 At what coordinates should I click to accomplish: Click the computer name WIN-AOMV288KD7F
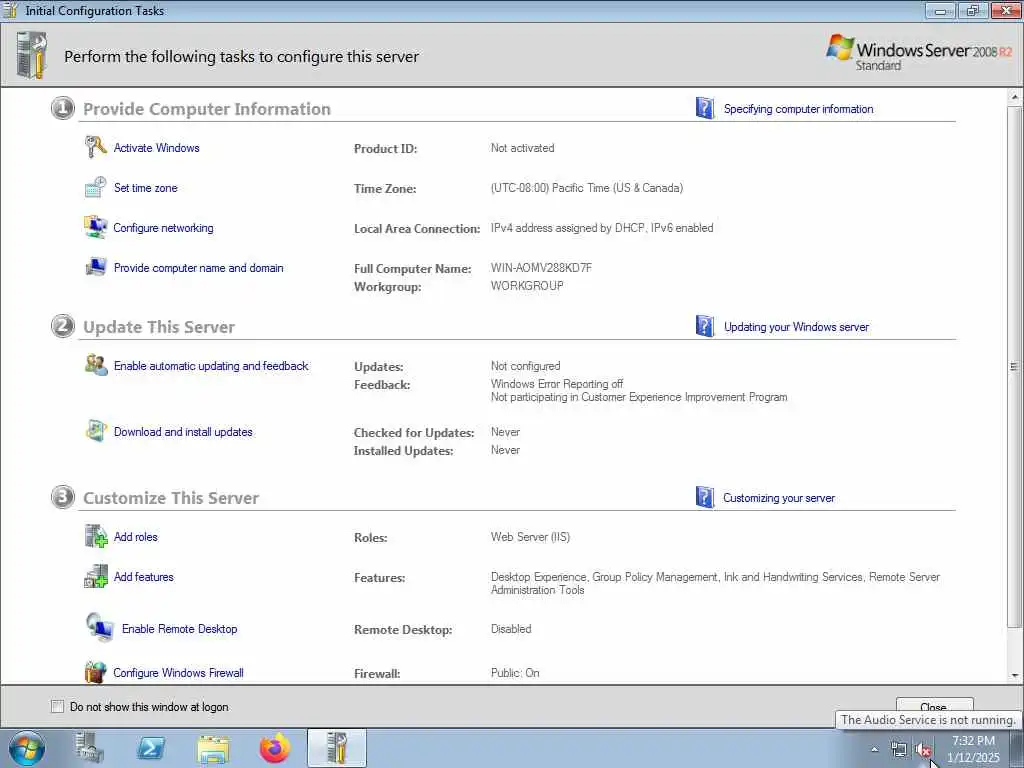coord(541,268)
